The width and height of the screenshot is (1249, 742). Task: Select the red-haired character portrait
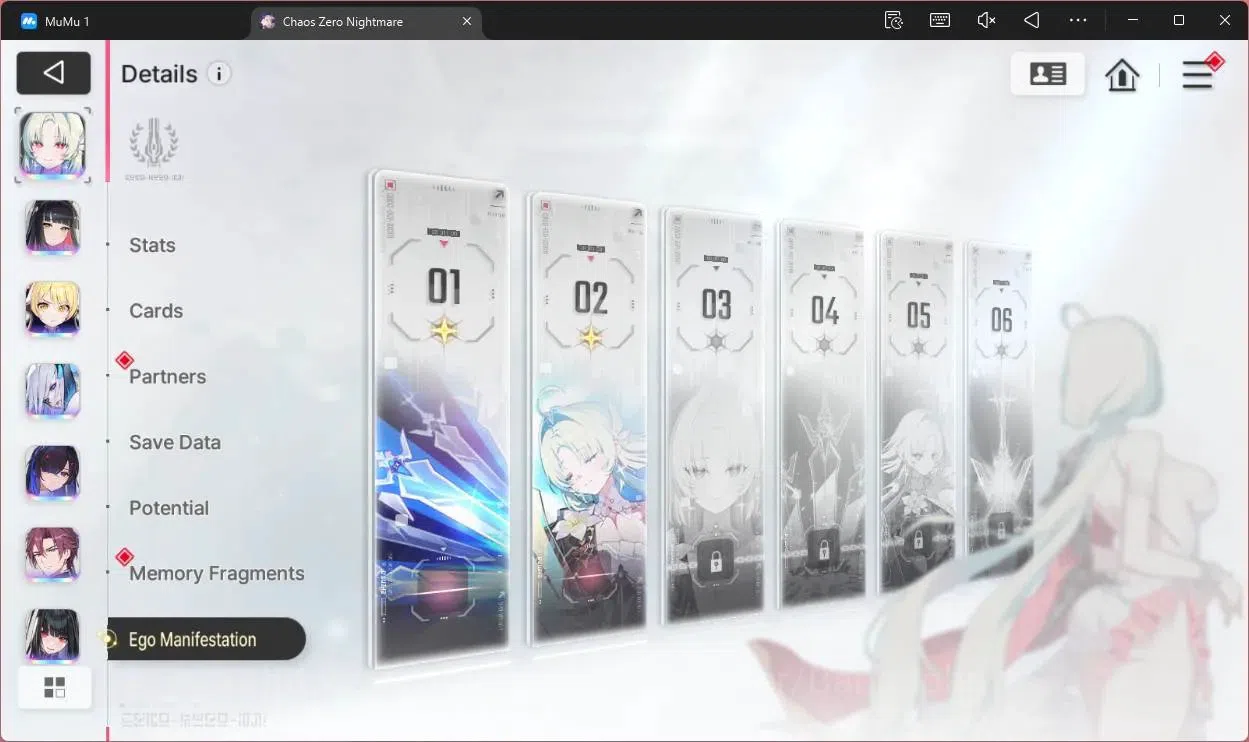coord(53,555)
